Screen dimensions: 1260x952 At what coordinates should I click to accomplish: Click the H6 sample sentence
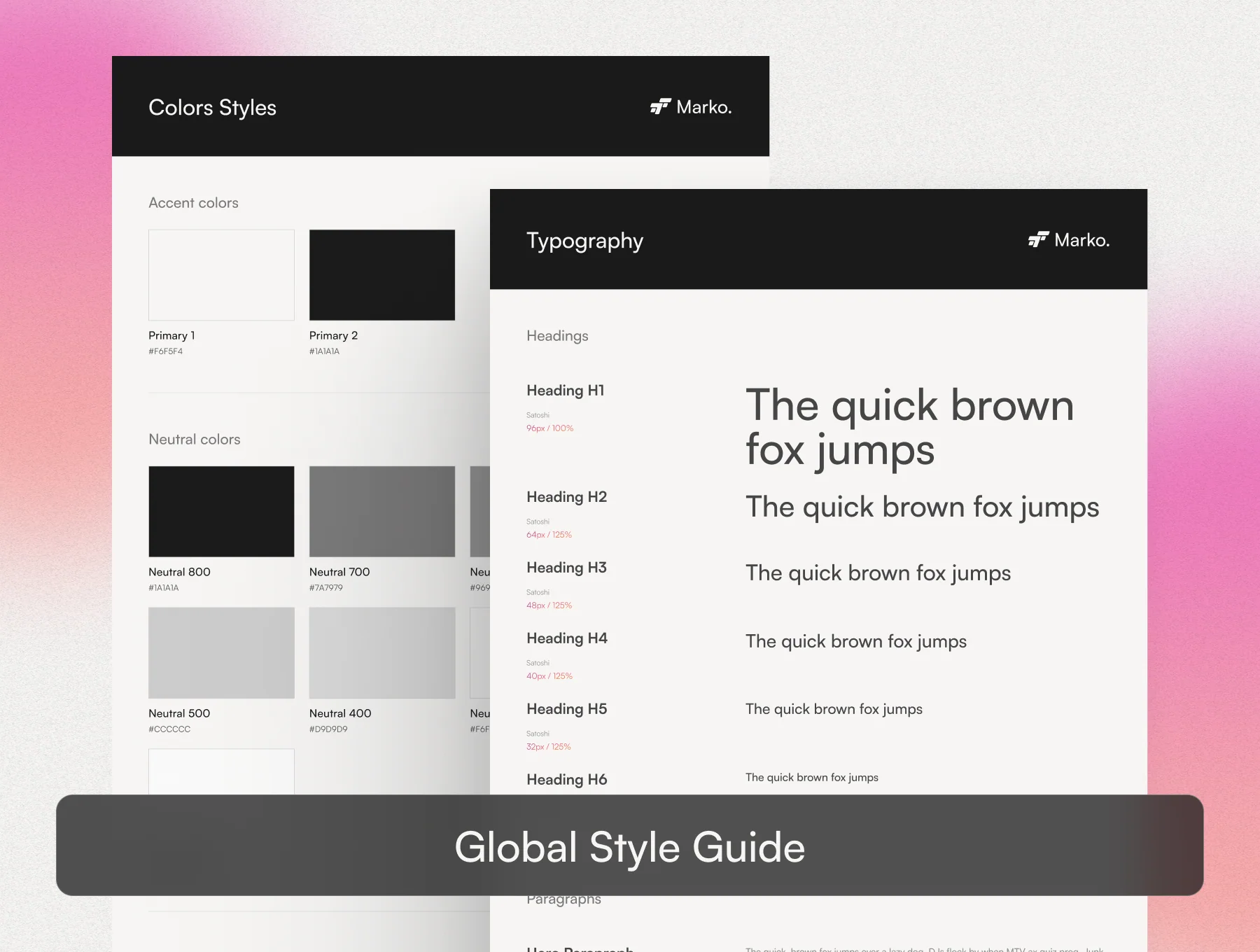click(x=811, y=778)
